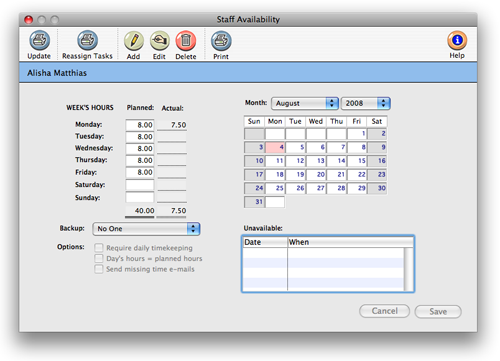Viewport: 500px width, 361px height.
Task: Select calendar day 17
Action: pyautogui.click(x=254, y=175)
